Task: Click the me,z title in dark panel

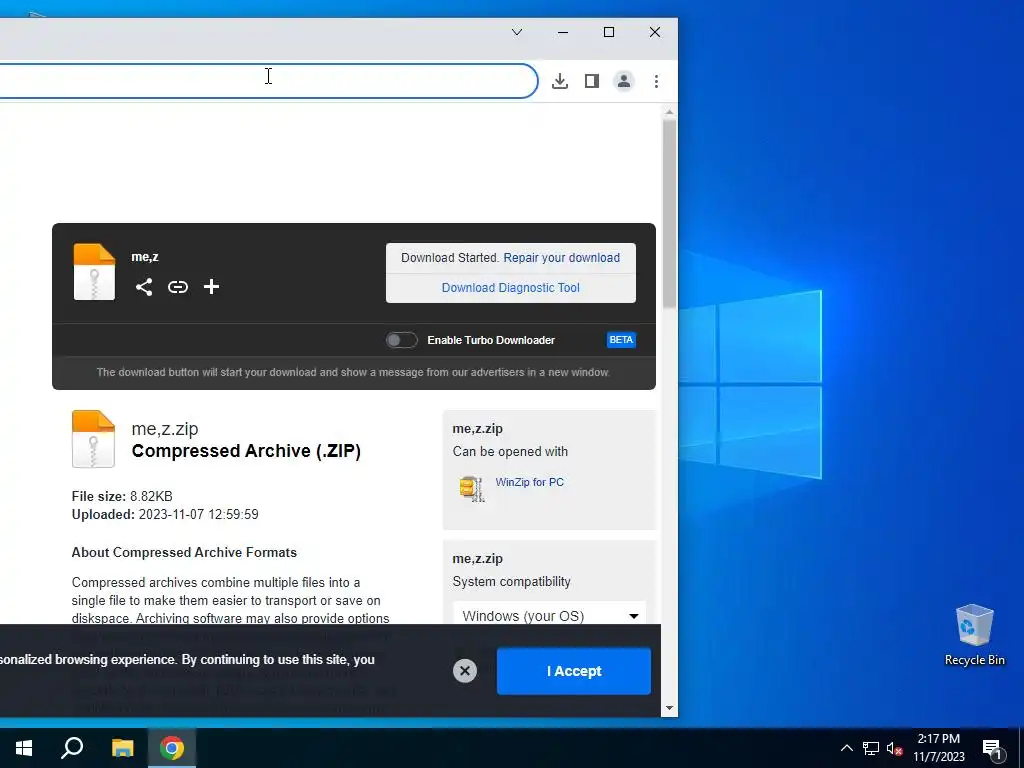Action: pos(145,257)
